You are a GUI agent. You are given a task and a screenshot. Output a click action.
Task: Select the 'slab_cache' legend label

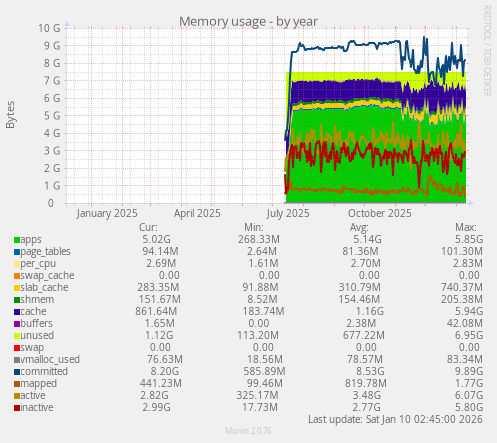[x=44, y=288]
